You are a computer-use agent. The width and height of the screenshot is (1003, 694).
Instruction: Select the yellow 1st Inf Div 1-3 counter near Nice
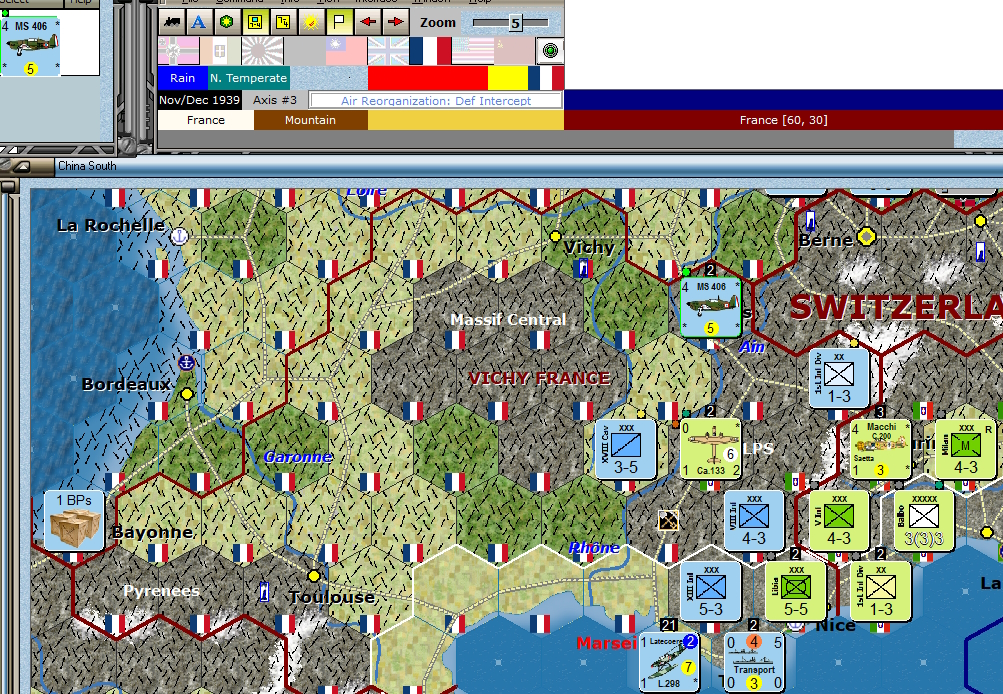click(x=881, y=591)
